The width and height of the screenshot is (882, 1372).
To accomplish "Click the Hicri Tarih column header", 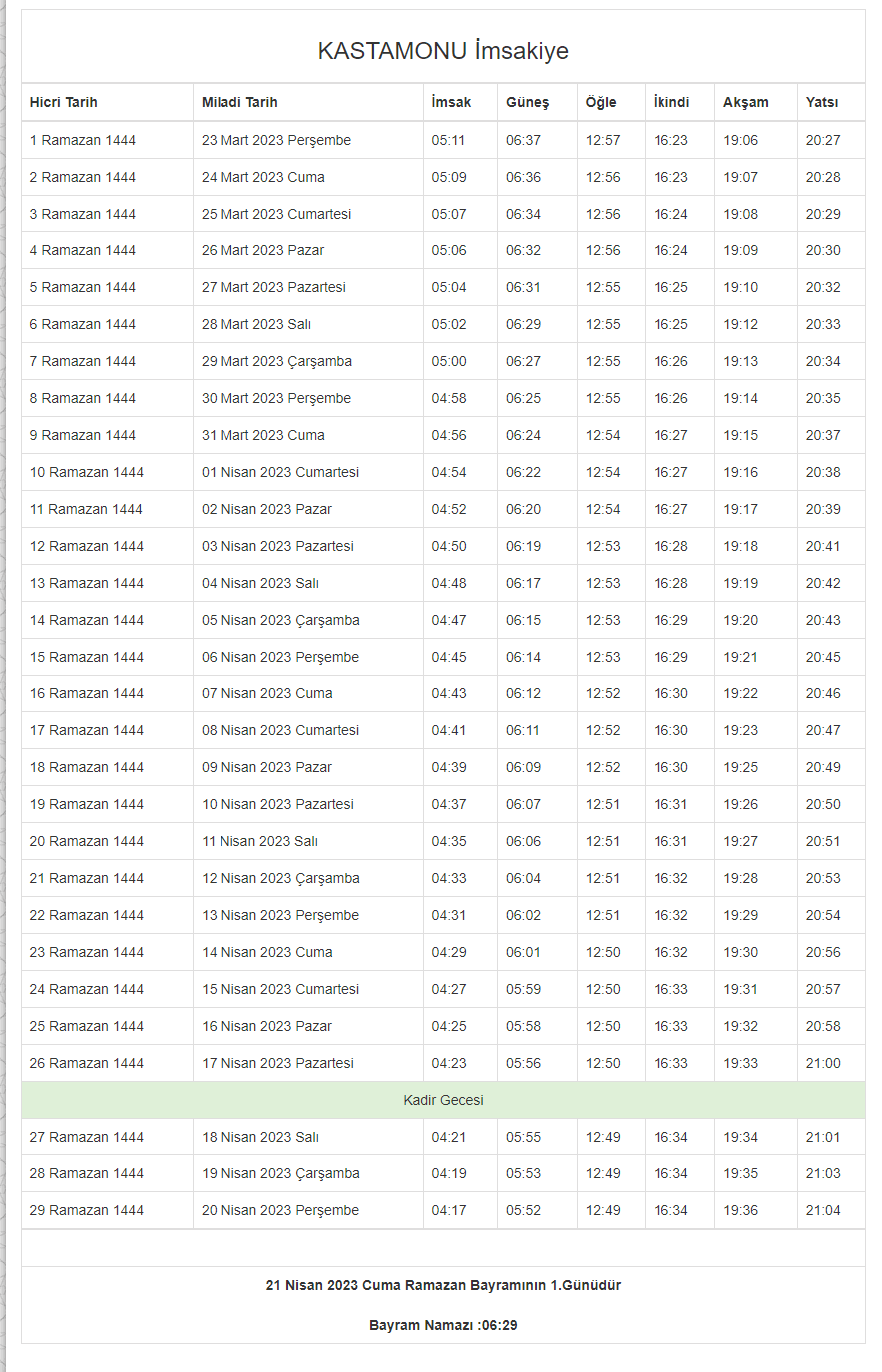I will point(64,102).
